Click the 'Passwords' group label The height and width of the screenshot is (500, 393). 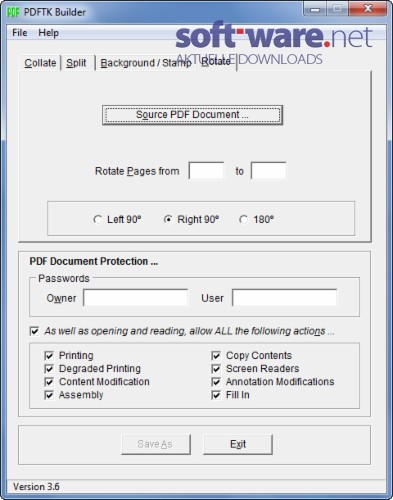(64, 278)
